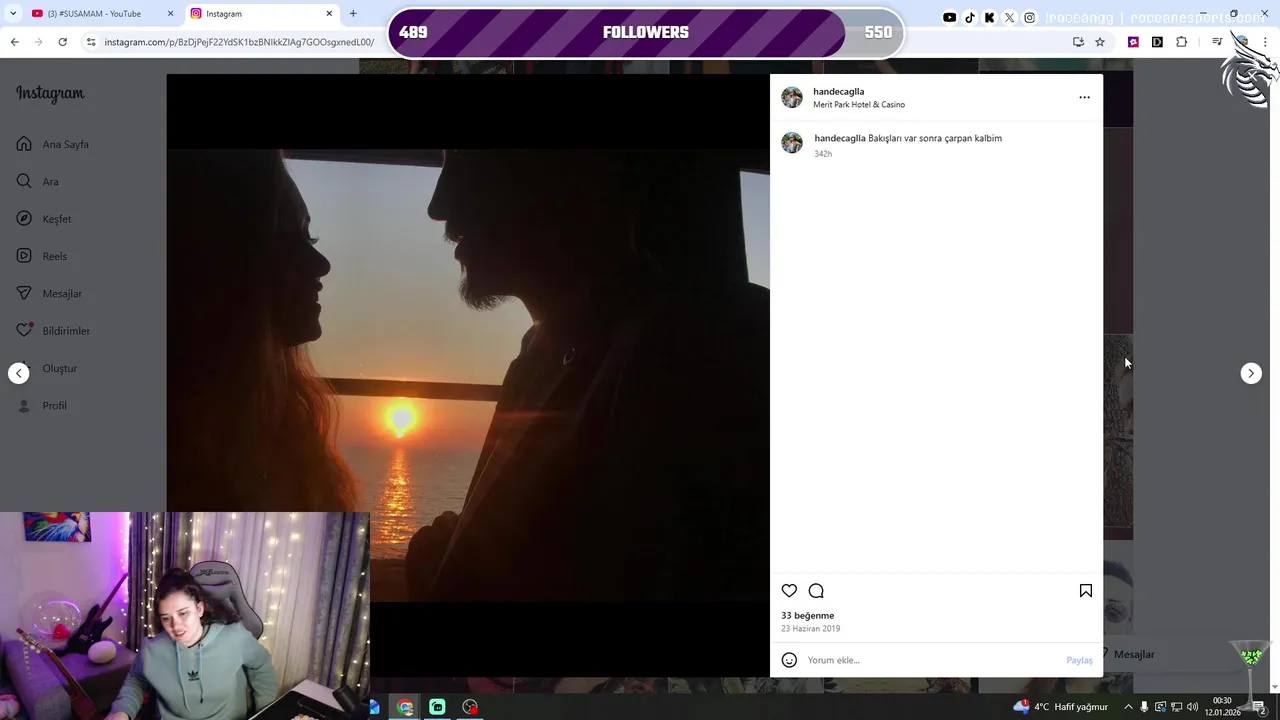Close the YouTube tab
The height and width of the screenshot is (720, 1280).
pyautogui.click(x=170, y=14)
